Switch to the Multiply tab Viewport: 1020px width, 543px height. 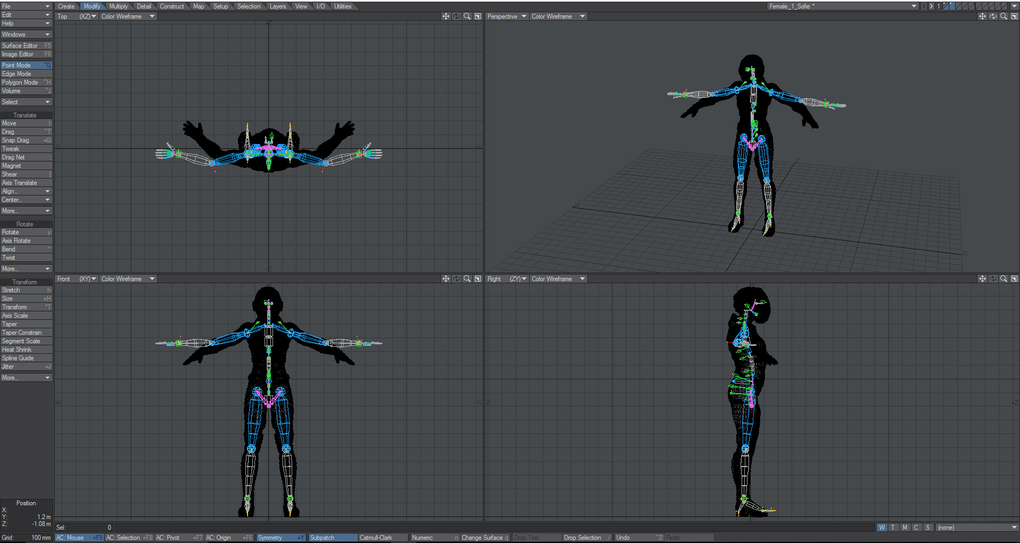click(x=119, y=6)
